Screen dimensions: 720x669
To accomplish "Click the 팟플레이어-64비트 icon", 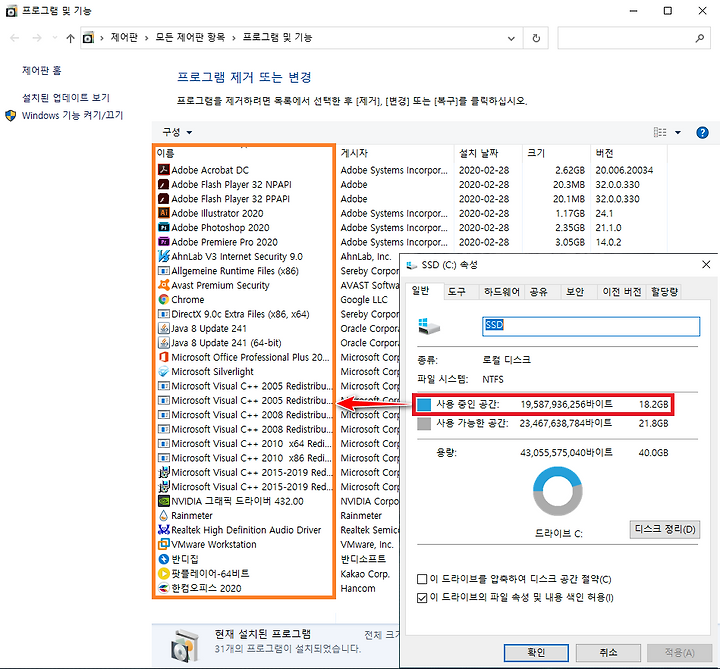I will click(163, 573).
